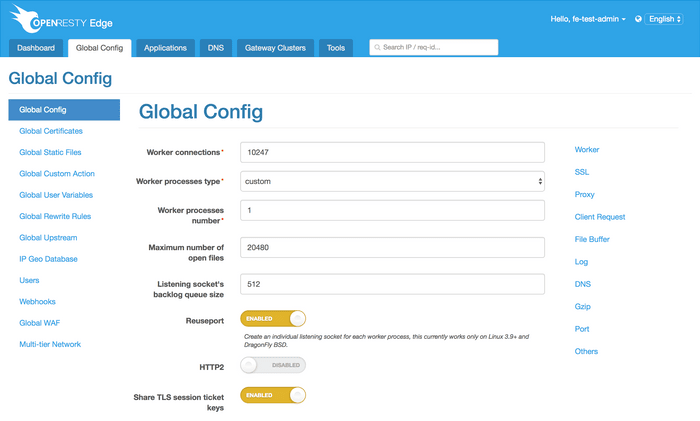This screenshot has height=421, width=700.
Task: Click the Maximum number of open files field
Action: (x=392, y=247)
